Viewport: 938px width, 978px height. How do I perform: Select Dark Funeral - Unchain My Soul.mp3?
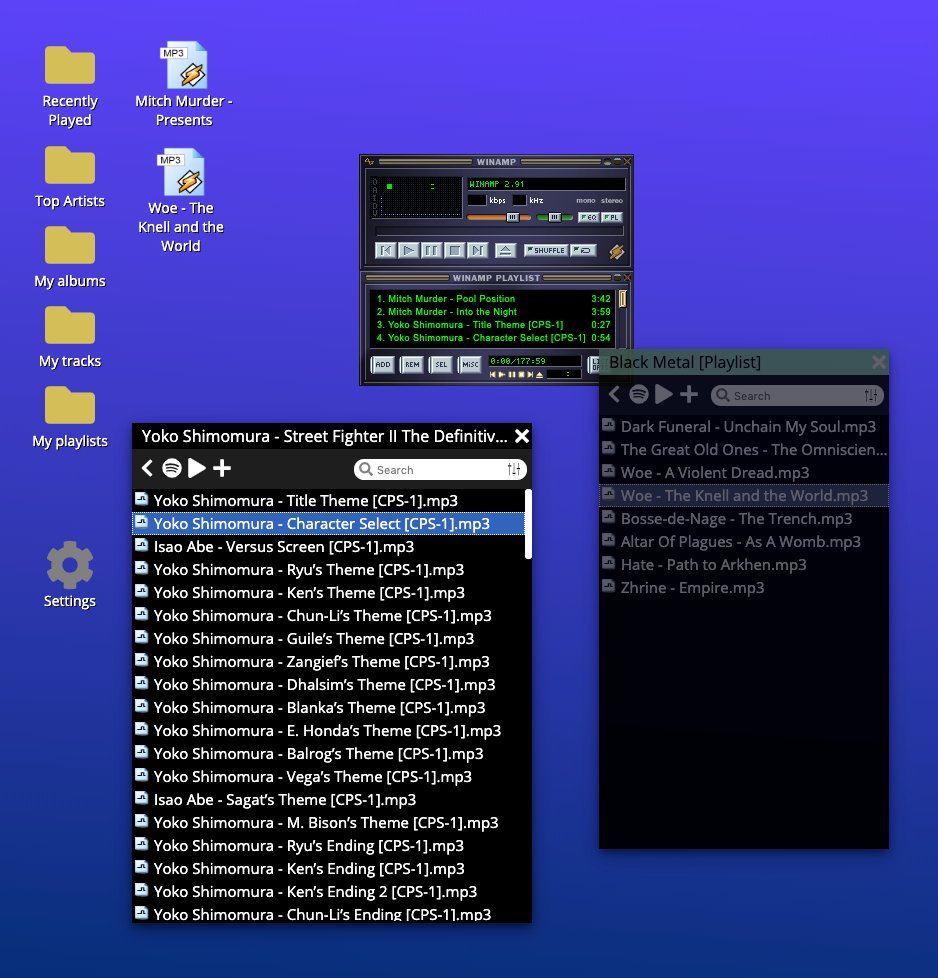(744, 427)
